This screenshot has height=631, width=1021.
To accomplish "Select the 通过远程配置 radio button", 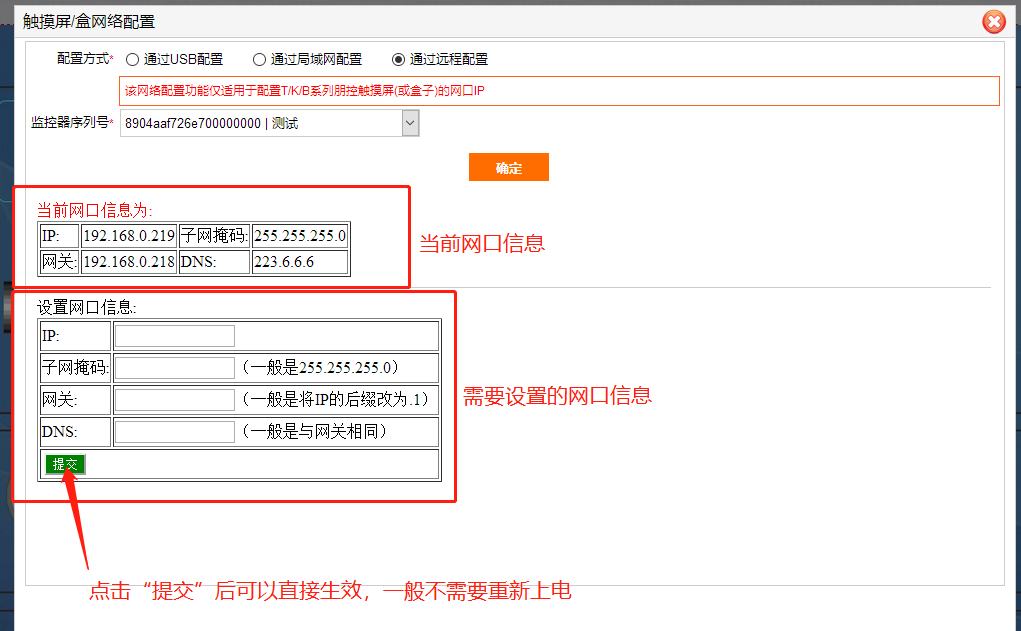I will click(x=399, y=60).
